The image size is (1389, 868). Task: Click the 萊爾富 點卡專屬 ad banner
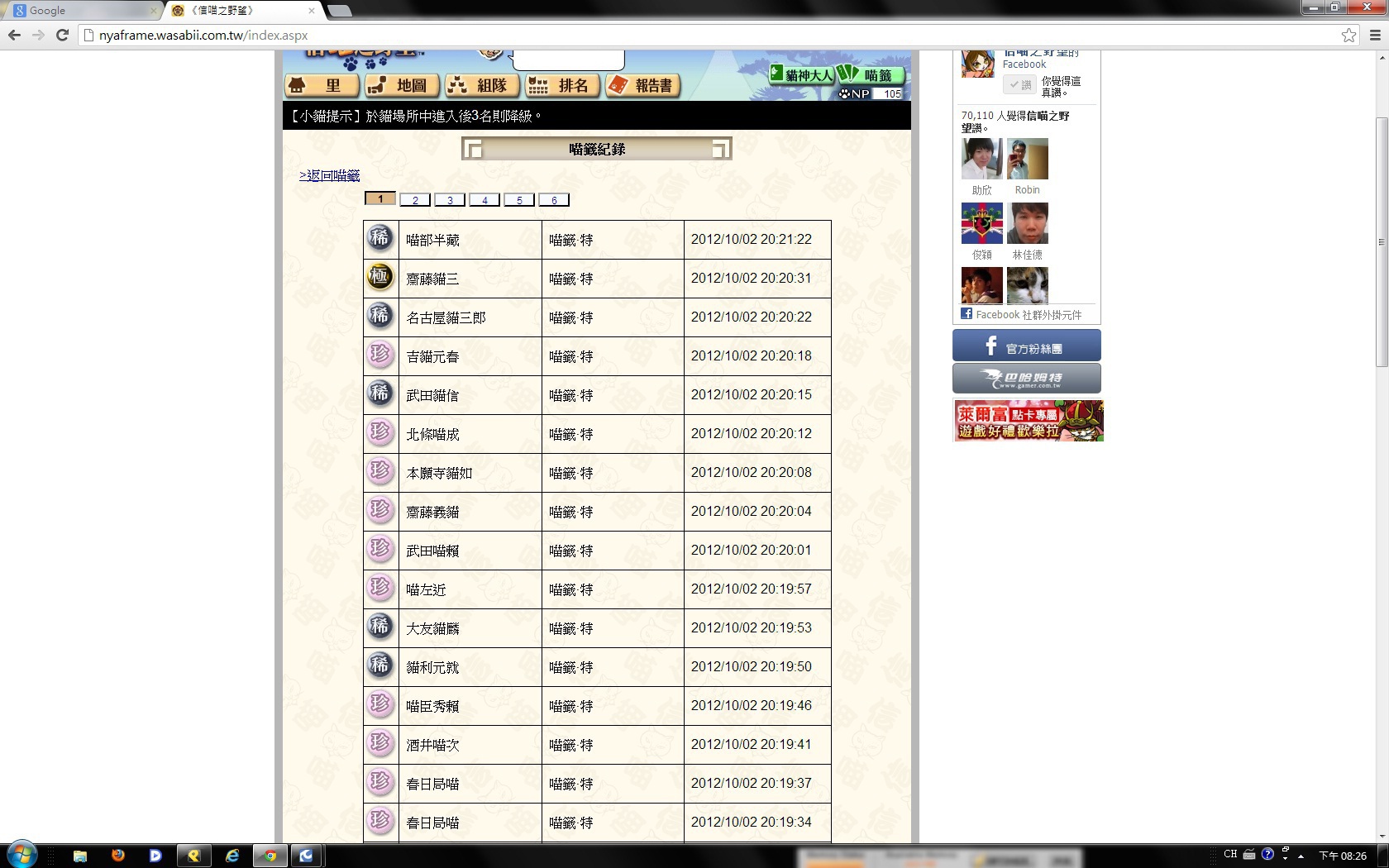point(1029,420)
